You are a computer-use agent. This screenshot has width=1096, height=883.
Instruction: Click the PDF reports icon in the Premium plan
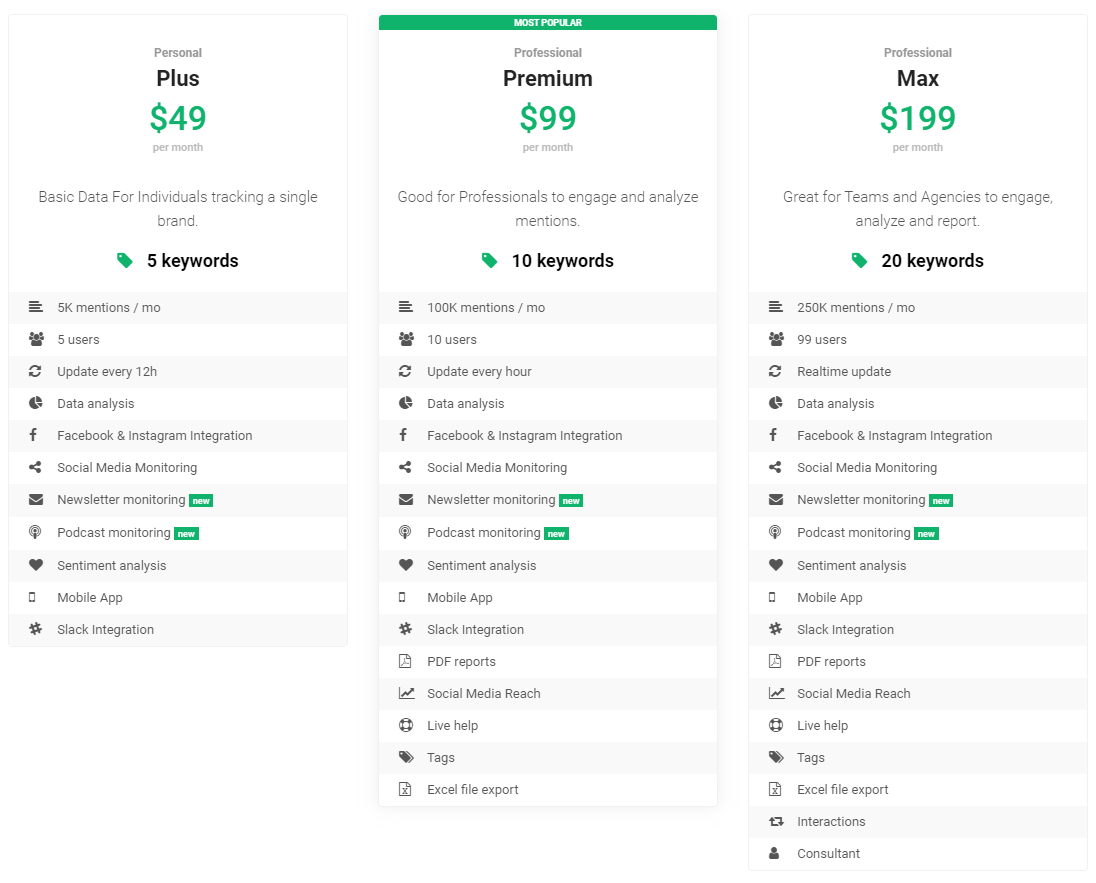pos(405,661)
